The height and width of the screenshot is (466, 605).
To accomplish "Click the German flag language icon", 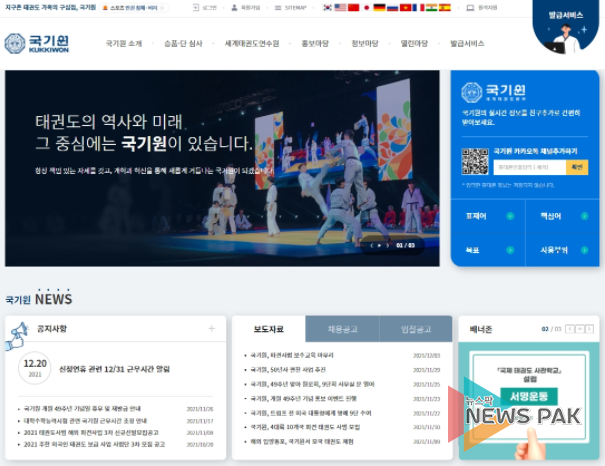I will [x=379, y=7].
